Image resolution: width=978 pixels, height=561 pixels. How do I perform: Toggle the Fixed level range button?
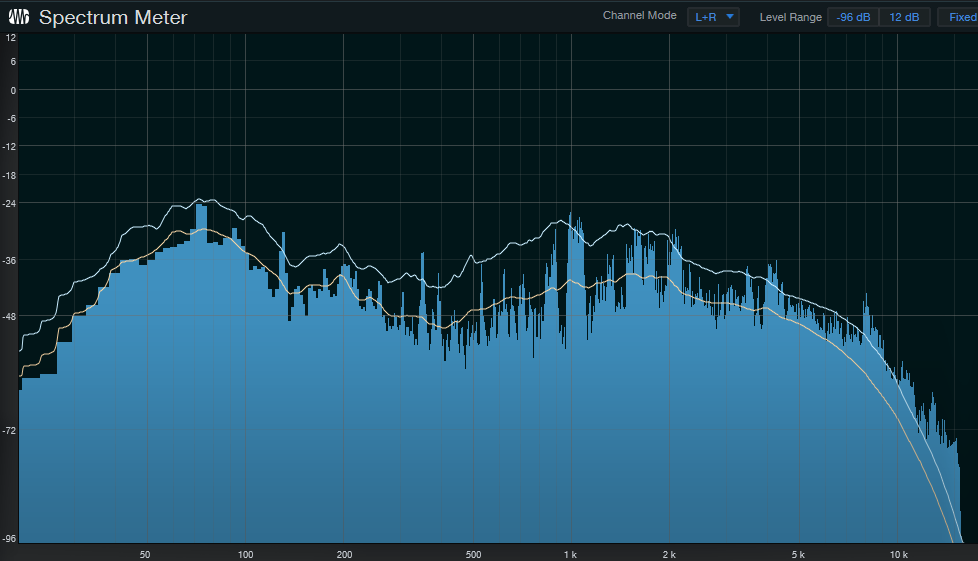(960, 17)
